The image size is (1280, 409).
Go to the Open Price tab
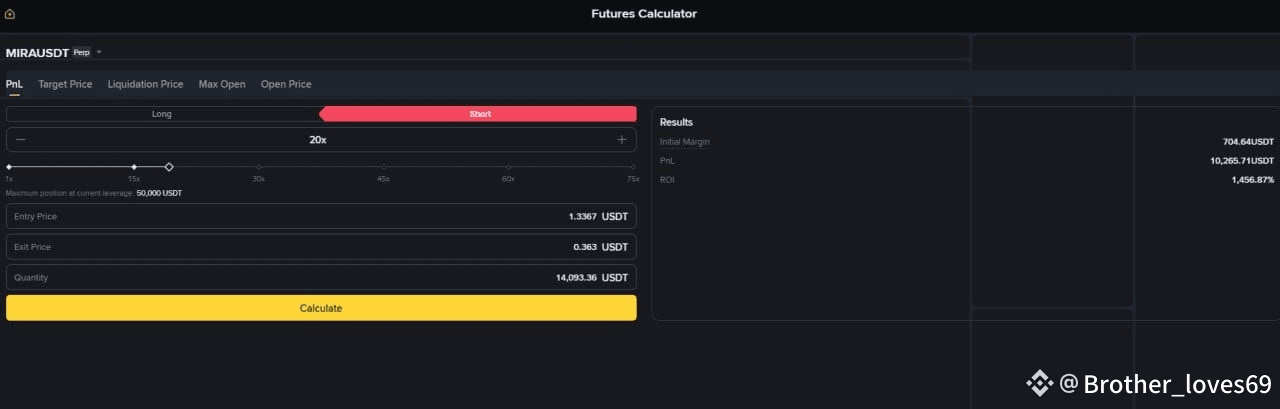click(x=286, y=84)
